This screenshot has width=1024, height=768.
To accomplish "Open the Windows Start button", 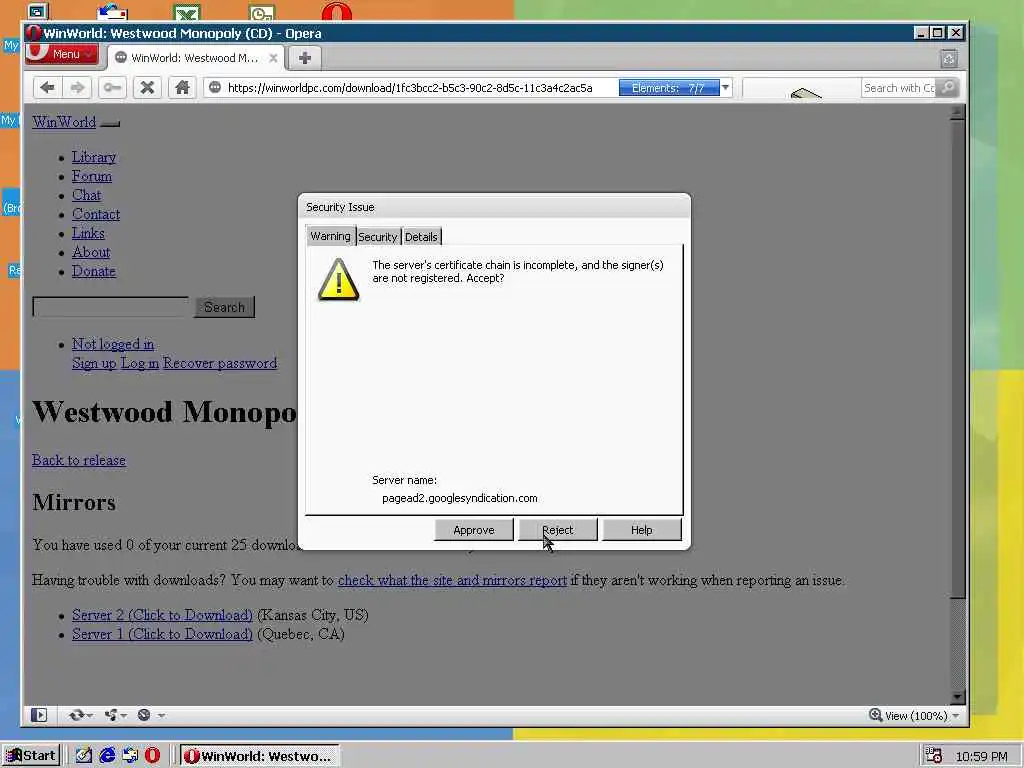I will (x=31, y=756).
